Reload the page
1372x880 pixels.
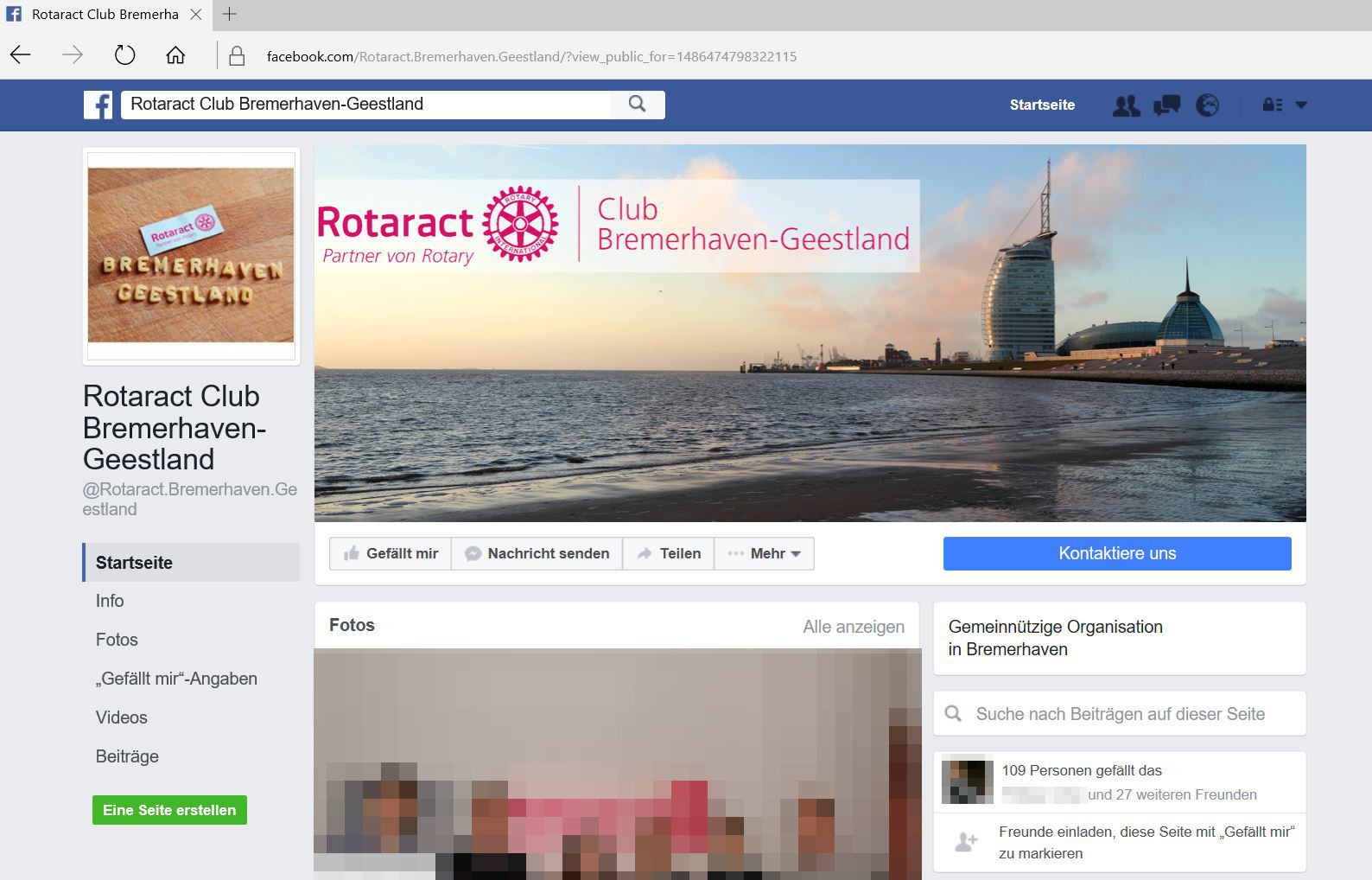pos(124,56)
